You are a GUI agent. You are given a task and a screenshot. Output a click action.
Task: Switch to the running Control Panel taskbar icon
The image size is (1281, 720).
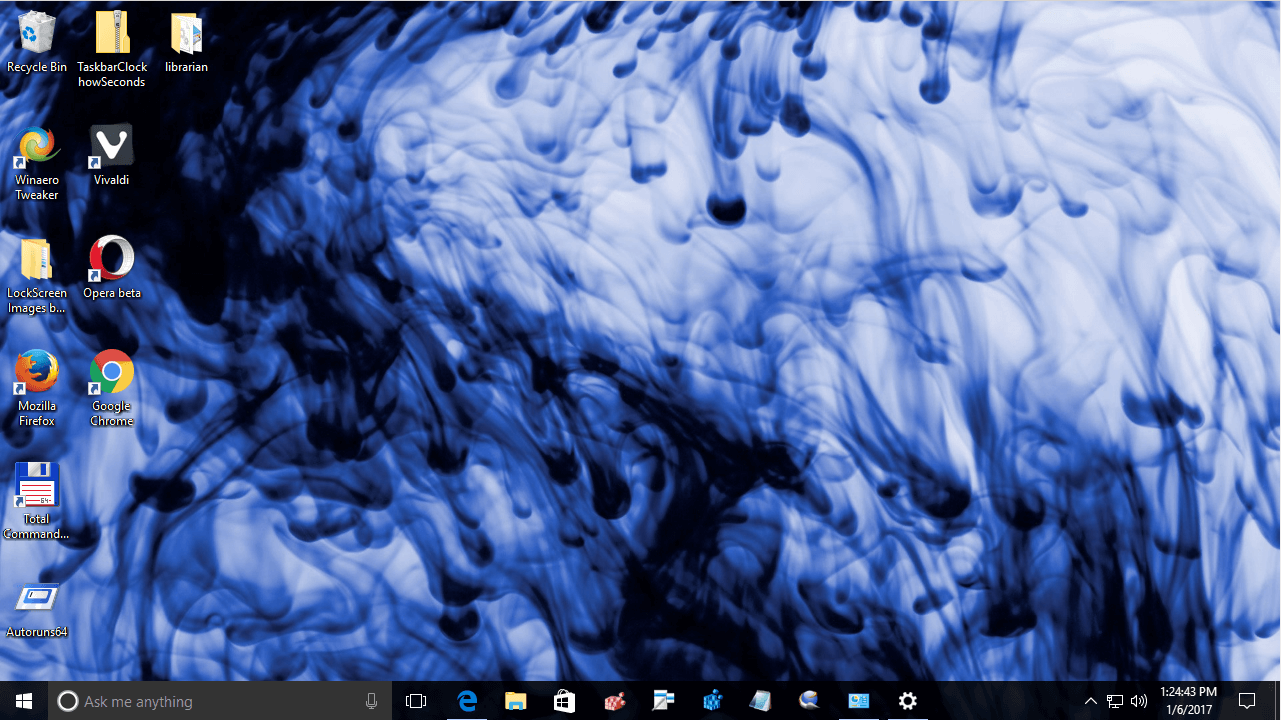coord(858,701)
